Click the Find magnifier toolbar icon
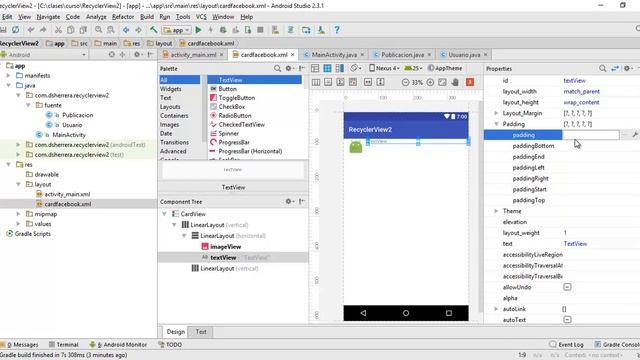 (98, 30)
